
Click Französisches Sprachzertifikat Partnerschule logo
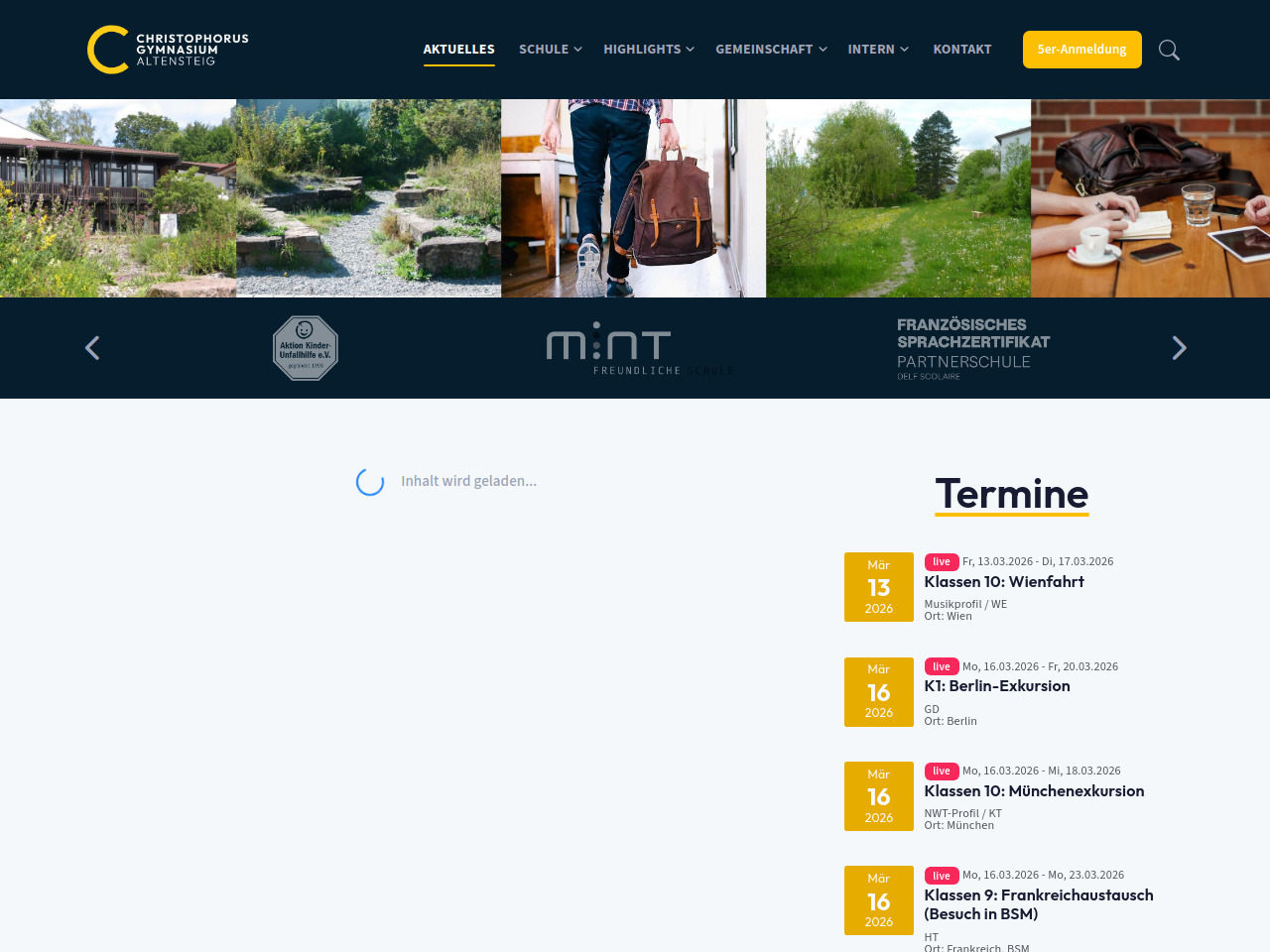(972, 348)
